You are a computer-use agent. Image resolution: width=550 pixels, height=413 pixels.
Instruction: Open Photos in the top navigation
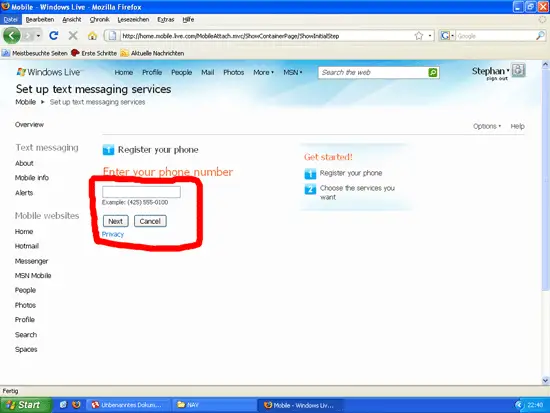tap(234, 72)
